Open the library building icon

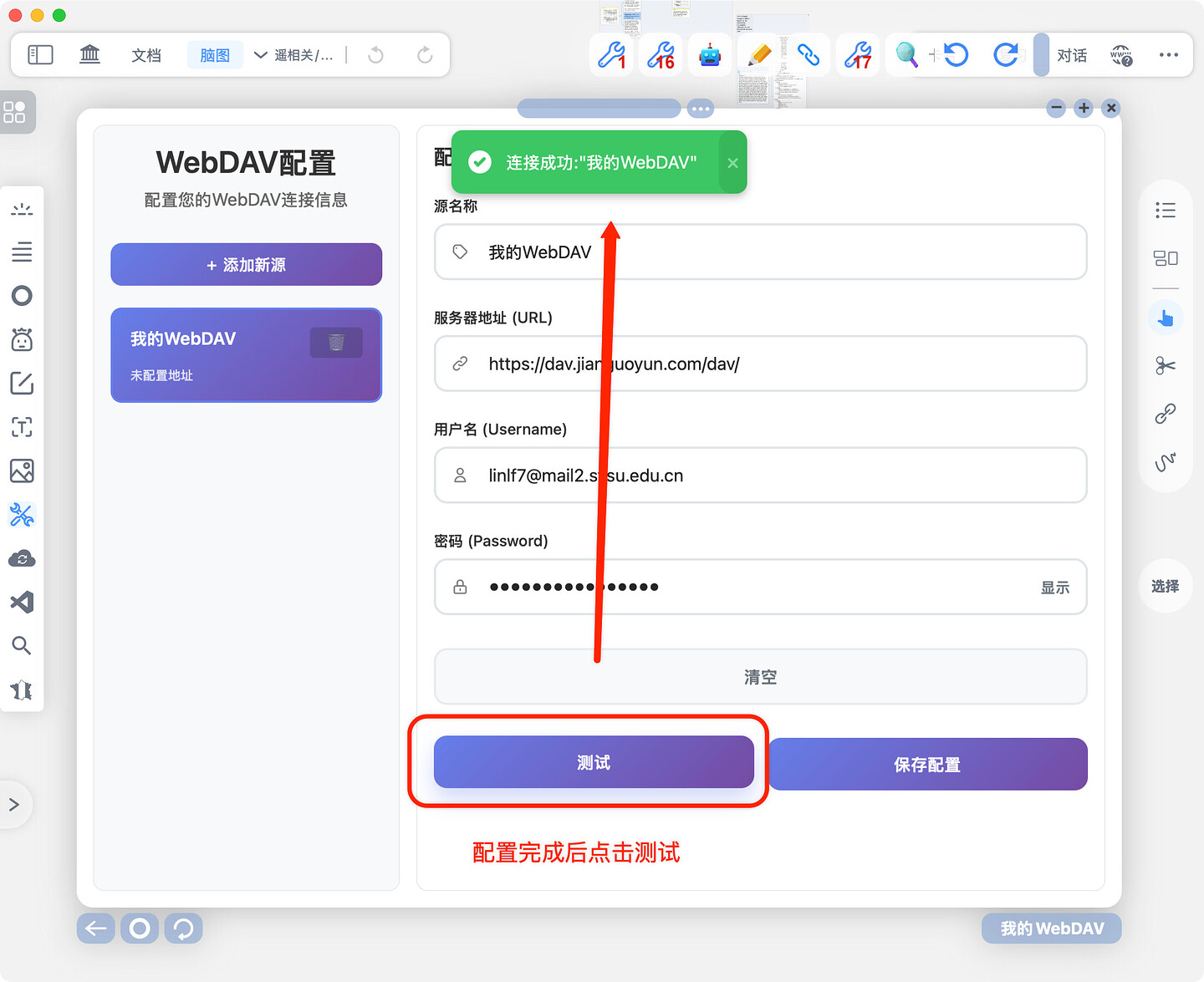tap(89, 55)
